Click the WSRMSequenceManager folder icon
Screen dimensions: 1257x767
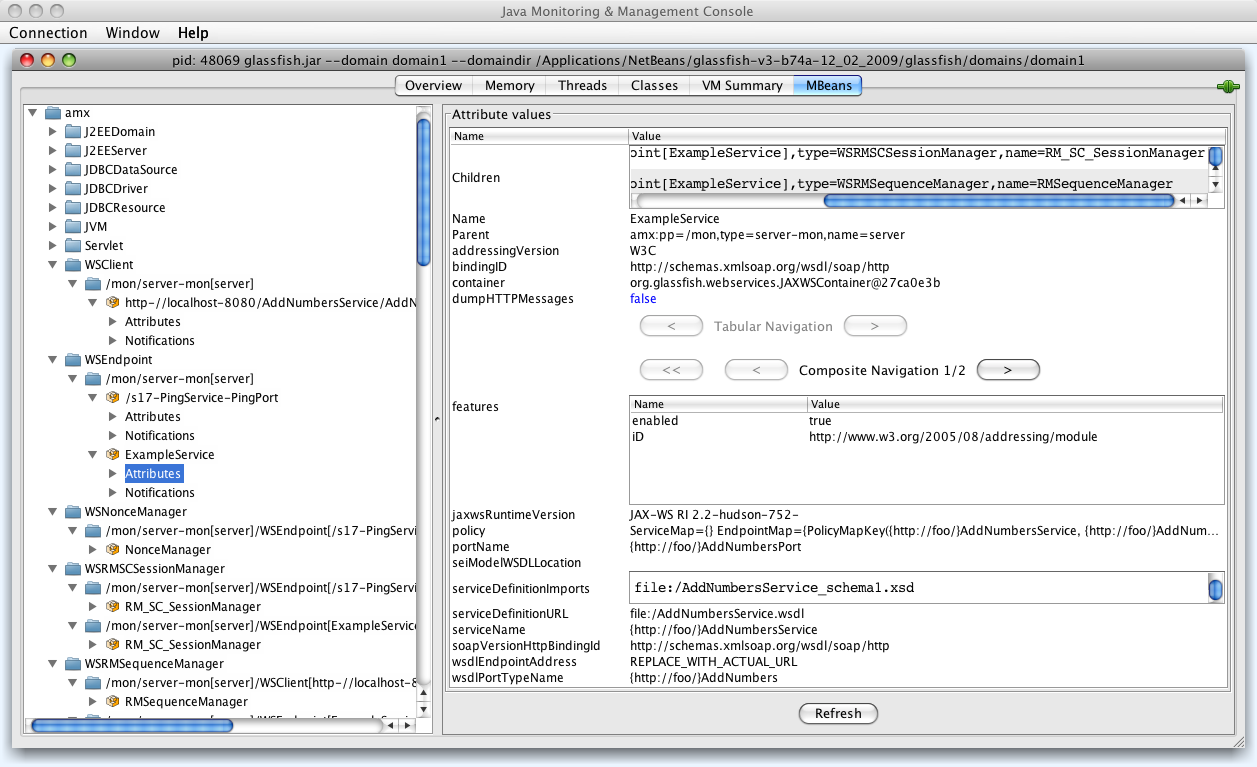point(72,664)
